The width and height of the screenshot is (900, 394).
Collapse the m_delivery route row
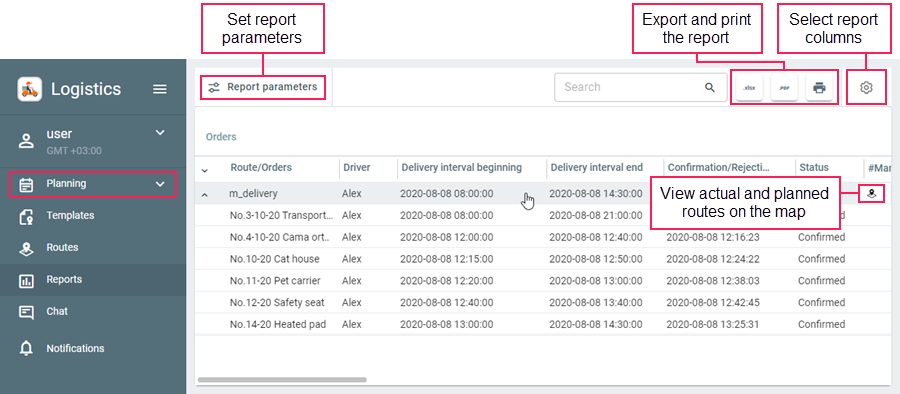click(205, 195)
